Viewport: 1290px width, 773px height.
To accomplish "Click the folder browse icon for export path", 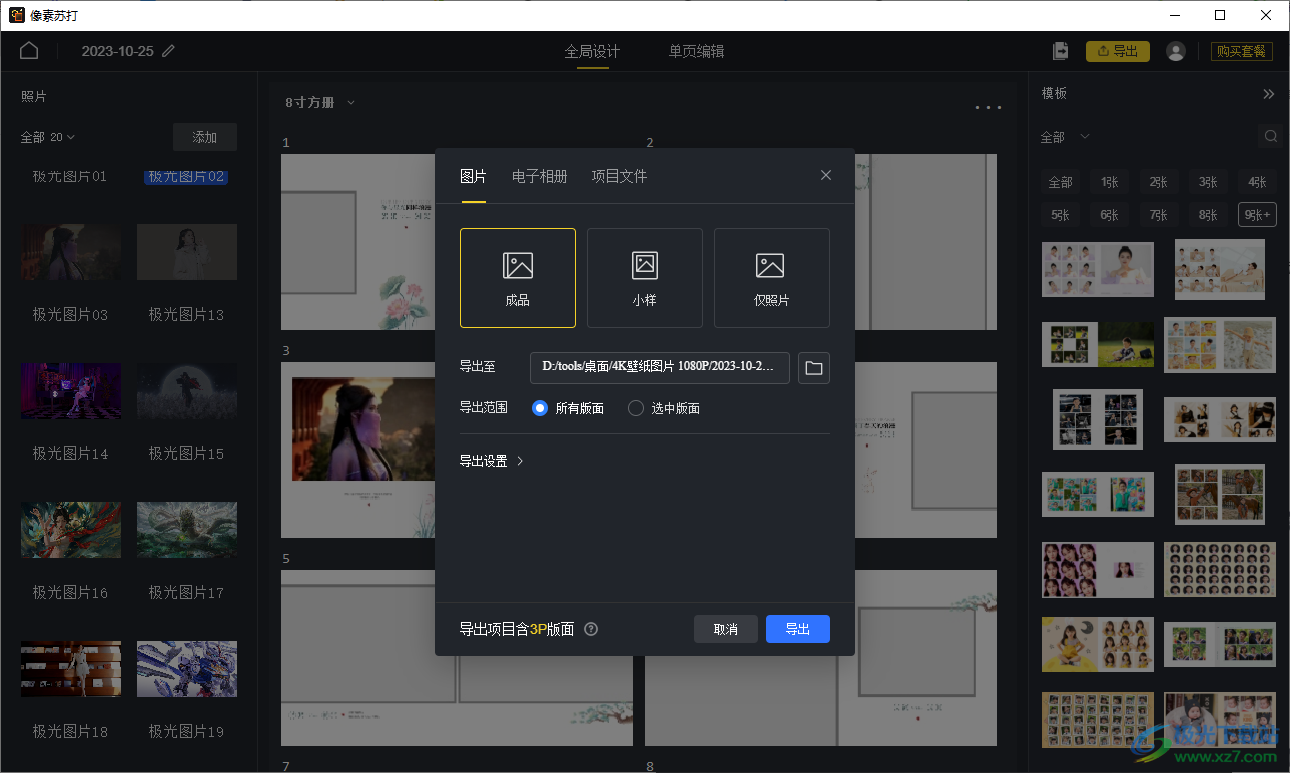I will coord(814,368).
